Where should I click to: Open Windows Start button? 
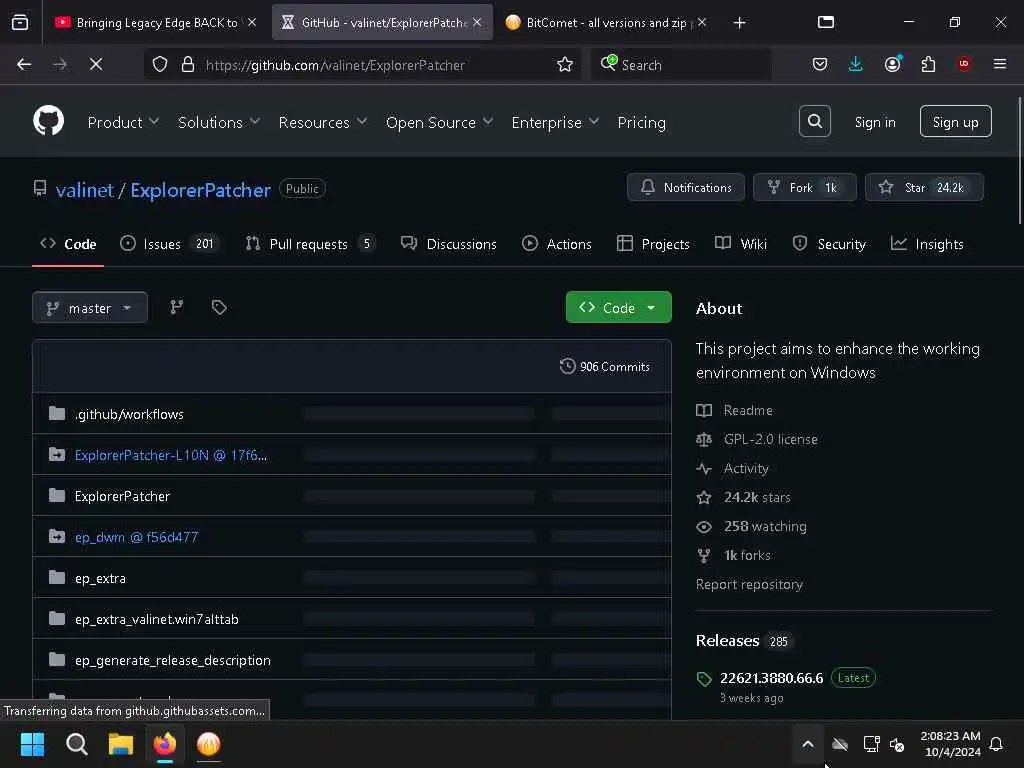point(33,744)
